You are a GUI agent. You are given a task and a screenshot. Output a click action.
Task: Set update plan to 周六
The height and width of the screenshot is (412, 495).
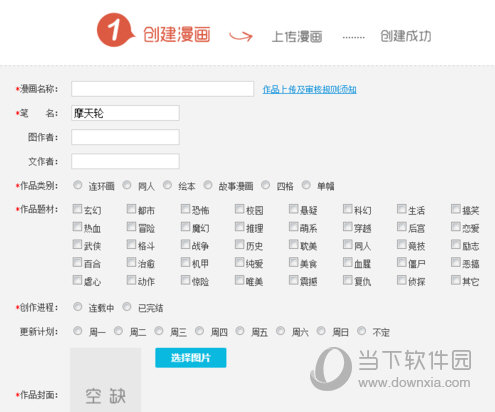[281, 331]
